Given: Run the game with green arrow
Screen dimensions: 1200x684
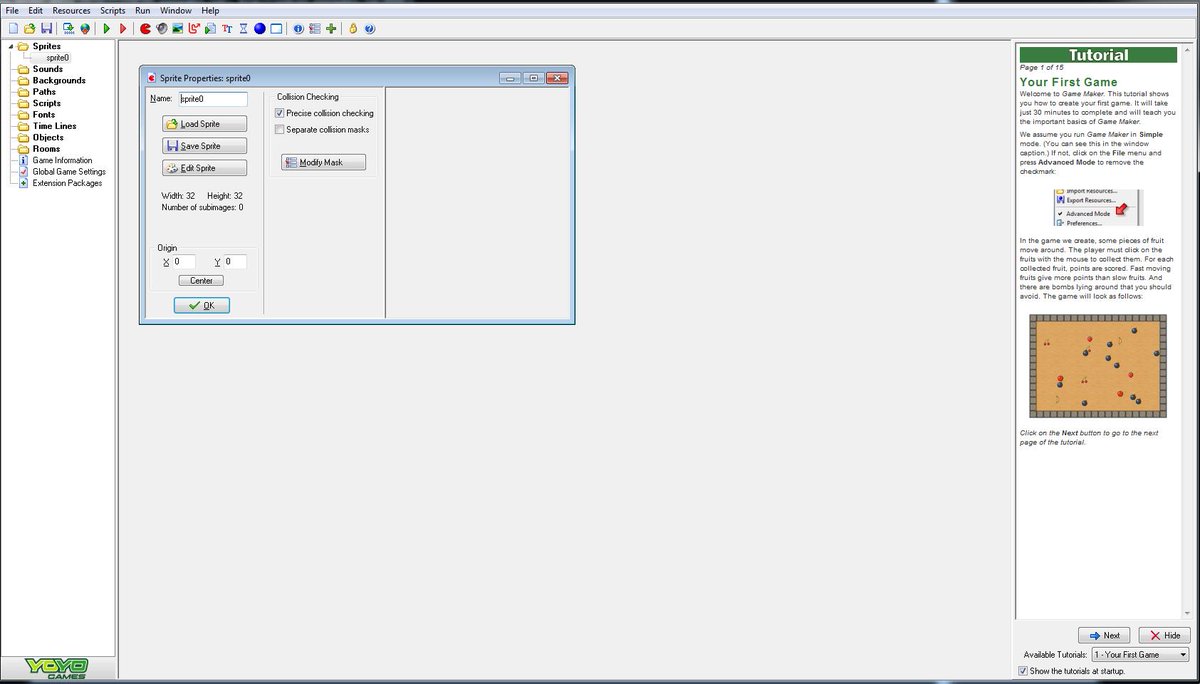Looking at the screenshot, I should [107, 29].
